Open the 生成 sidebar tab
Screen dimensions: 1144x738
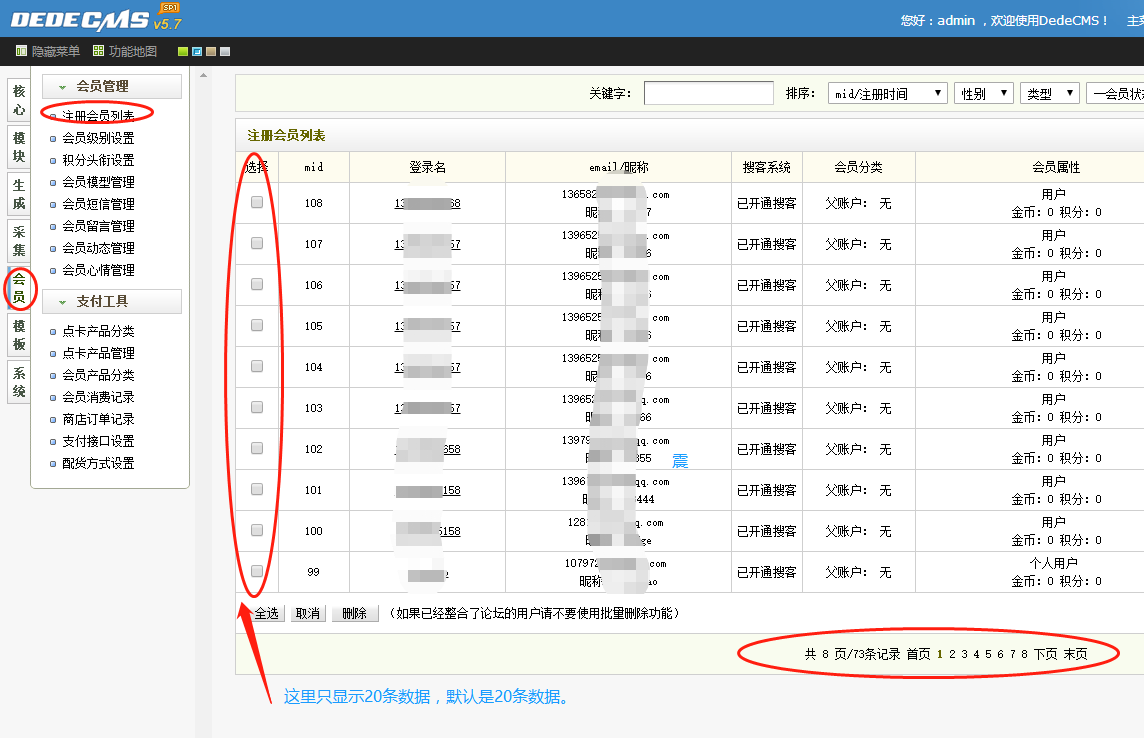click(19, 194)
